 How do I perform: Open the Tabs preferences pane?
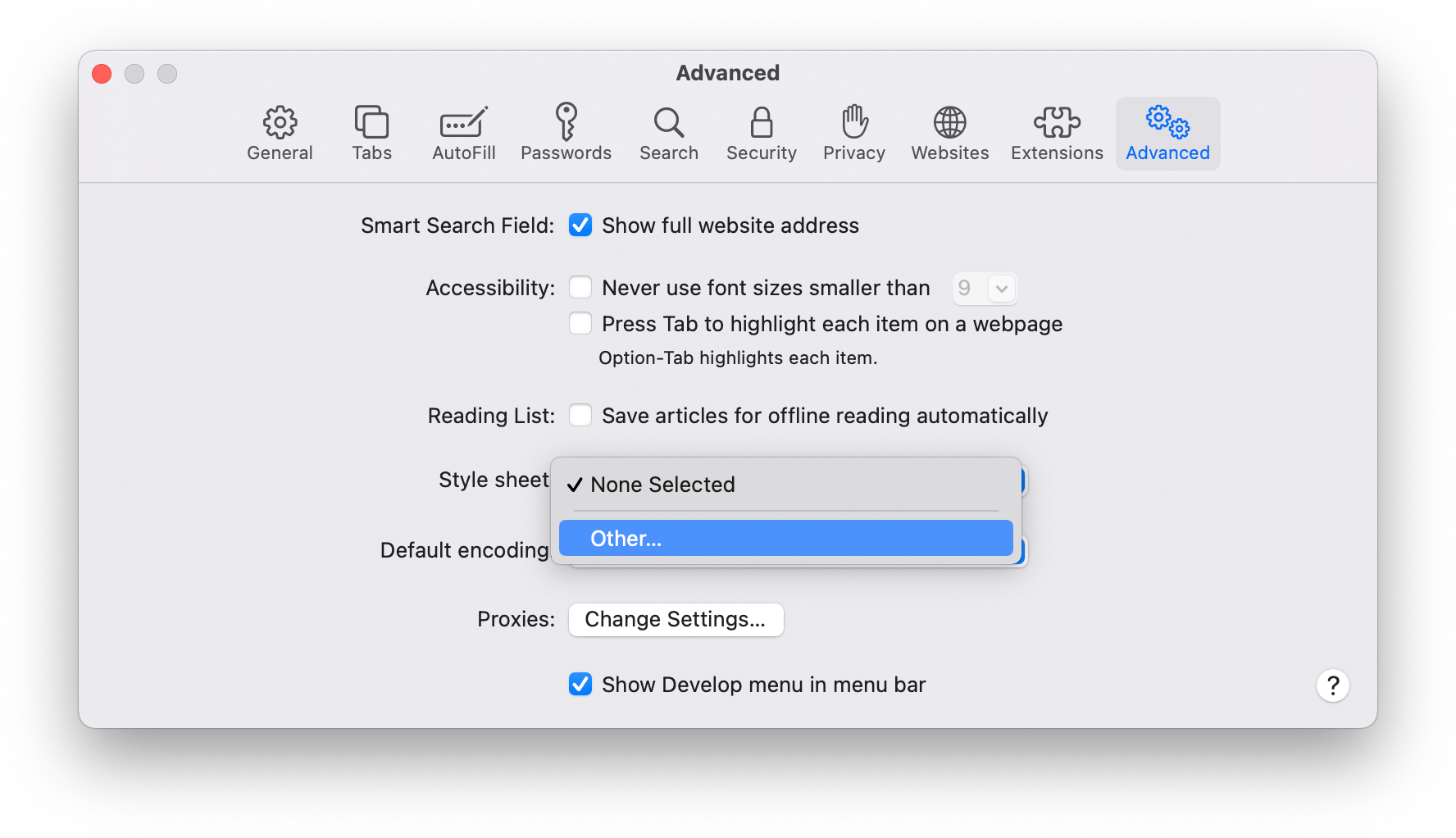click(x=371, y=134)
